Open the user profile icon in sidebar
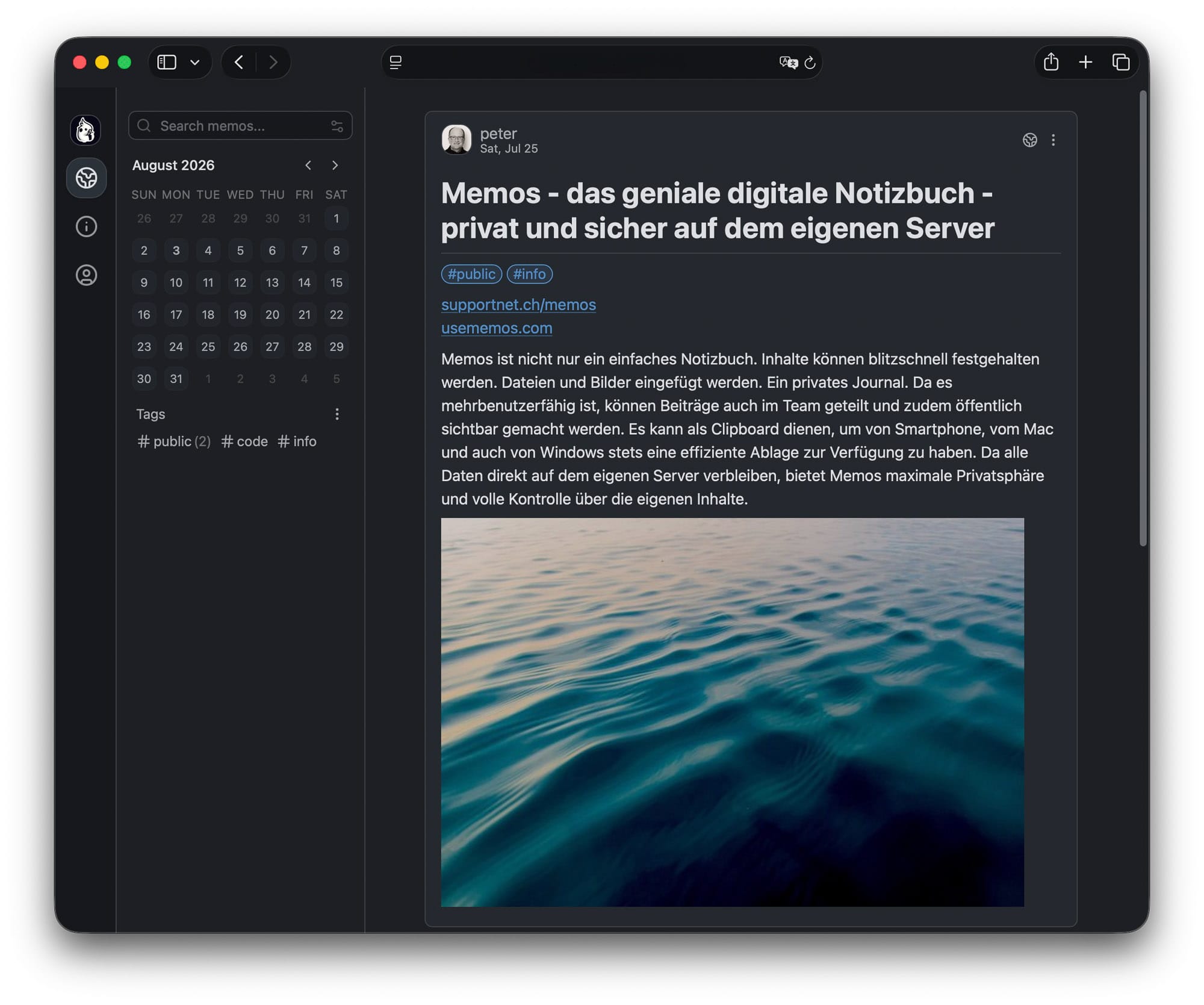The image size is (1204, 1005). [86, 275]
